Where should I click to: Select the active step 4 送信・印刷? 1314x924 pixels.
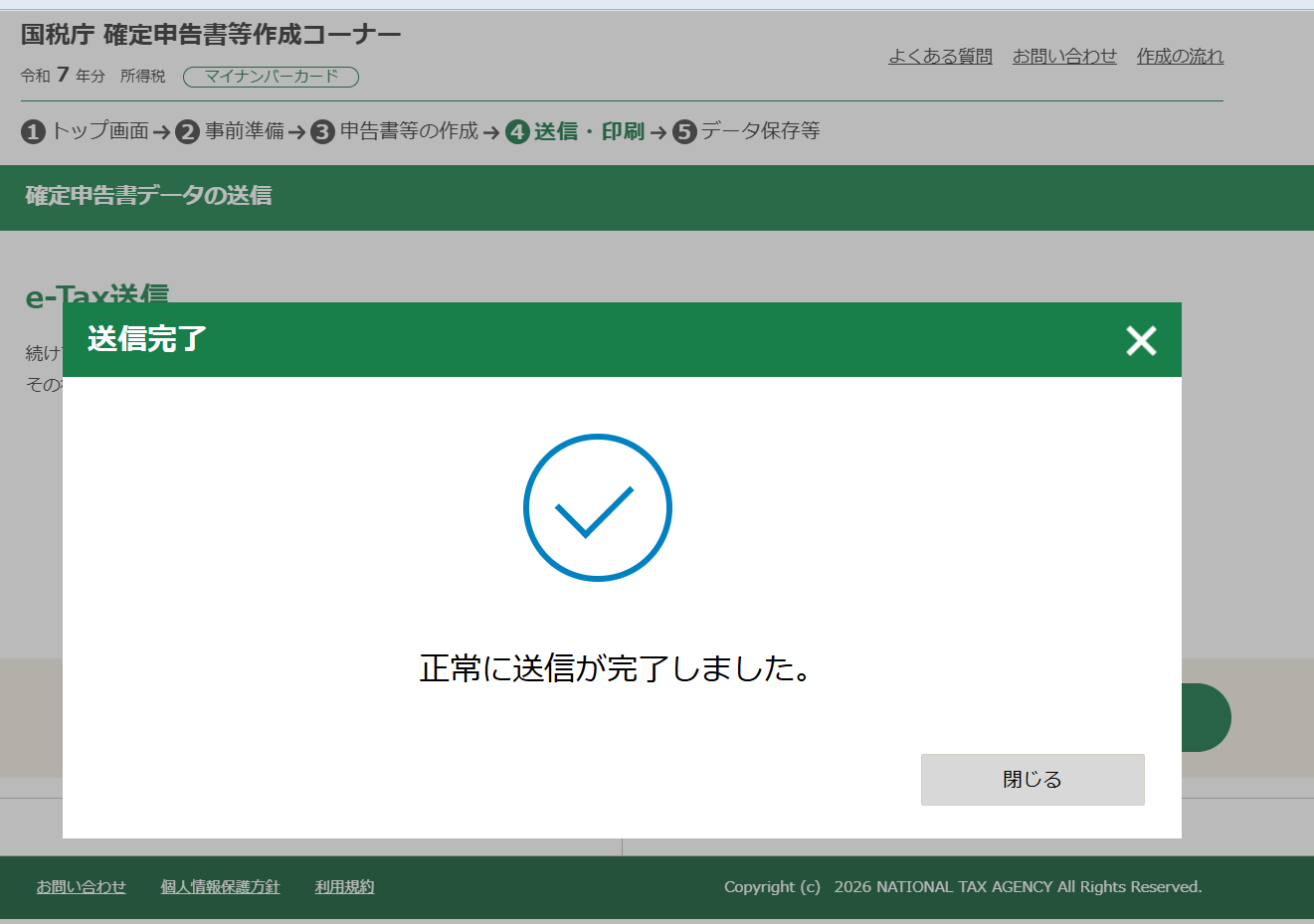pyautogui.click(x=576, y=131)
